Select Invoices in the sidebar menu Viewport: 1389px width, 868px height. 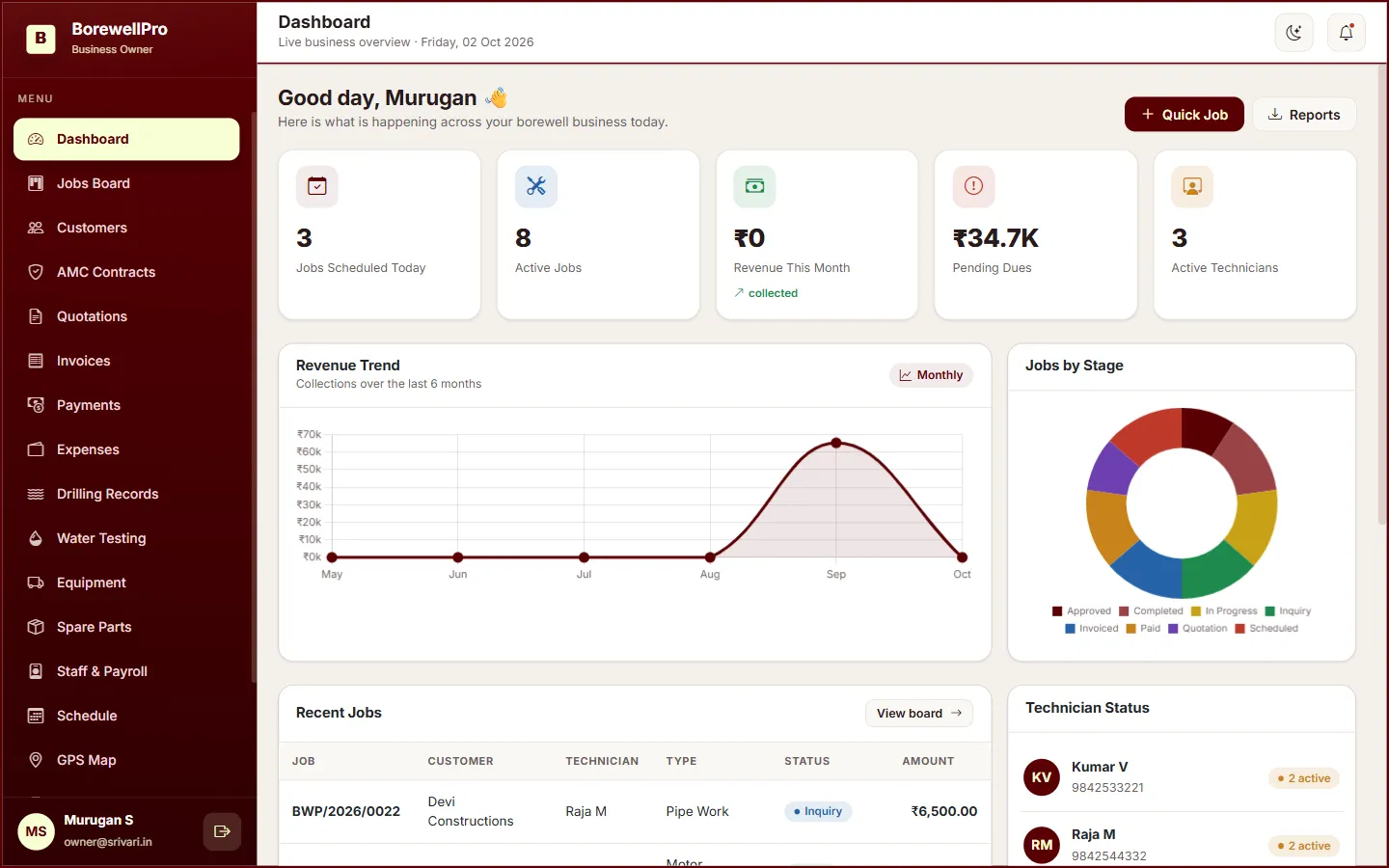(126, 361)
